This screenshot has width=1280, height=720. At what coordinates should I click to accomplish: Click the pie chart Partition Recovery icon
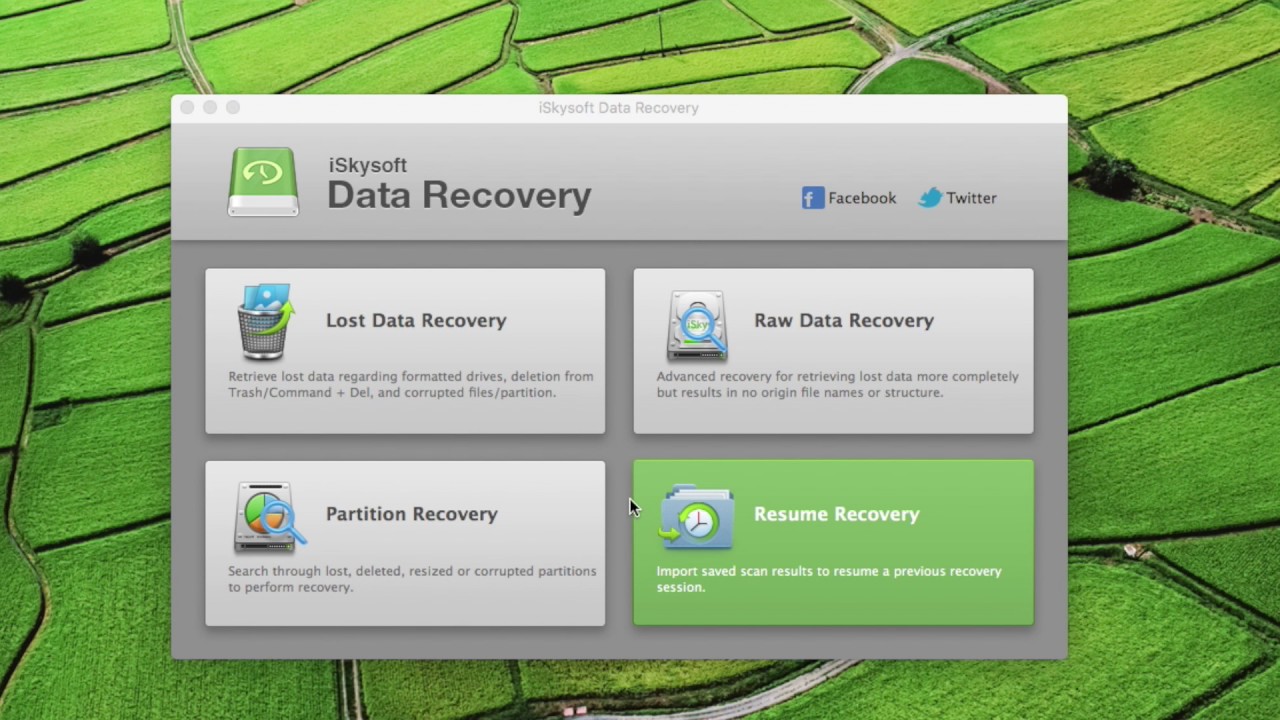coord(269,517)
